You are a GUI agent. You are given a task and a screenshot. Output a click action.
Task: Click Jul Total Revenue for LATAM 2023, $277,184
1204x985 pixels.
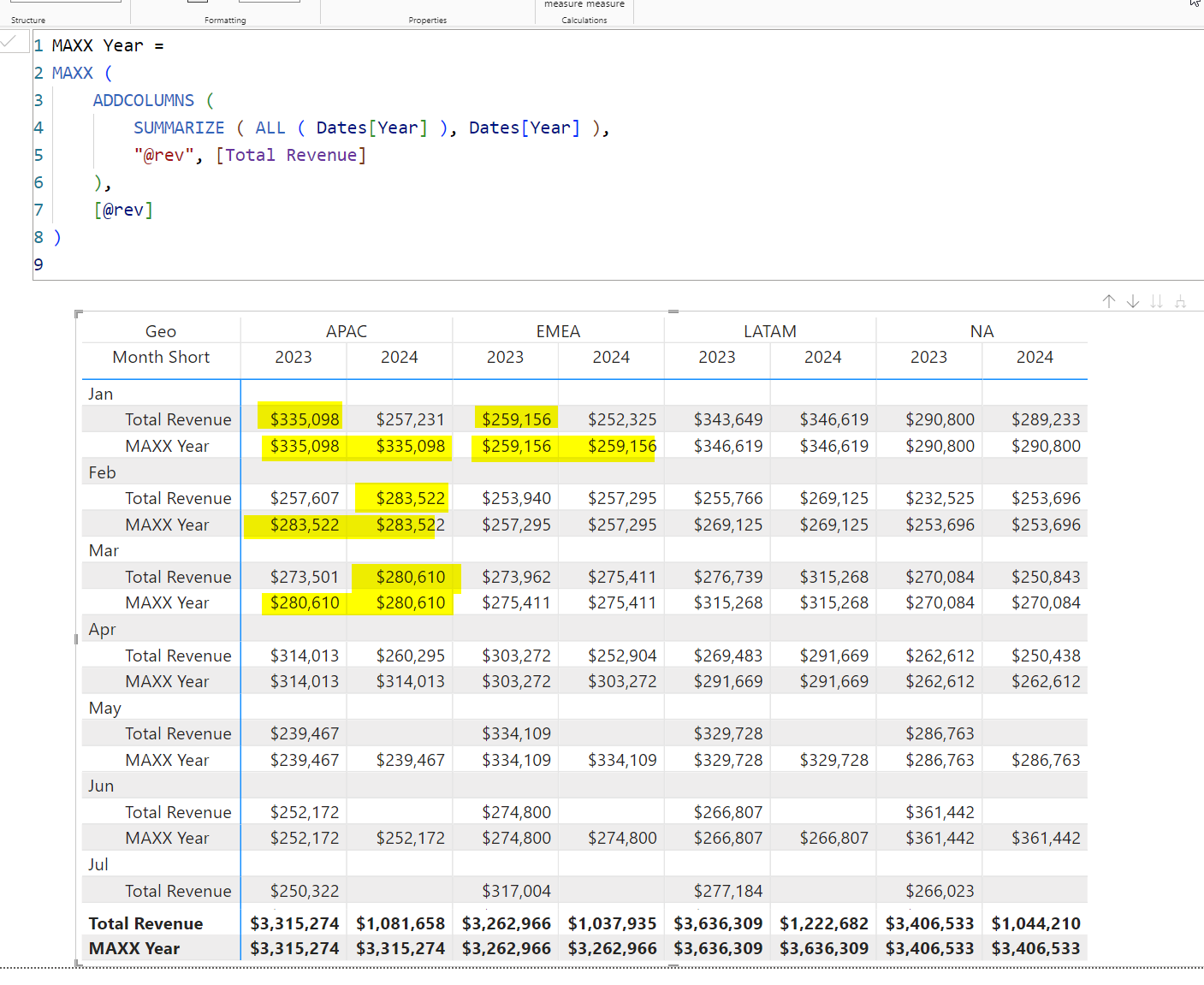point(728,891)
